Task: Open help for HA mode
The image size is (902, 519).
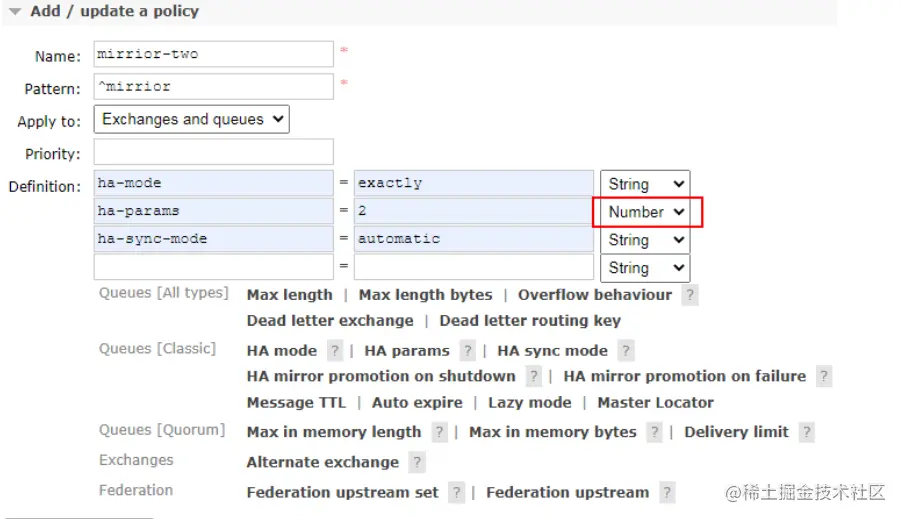Action: coord(335,351)
